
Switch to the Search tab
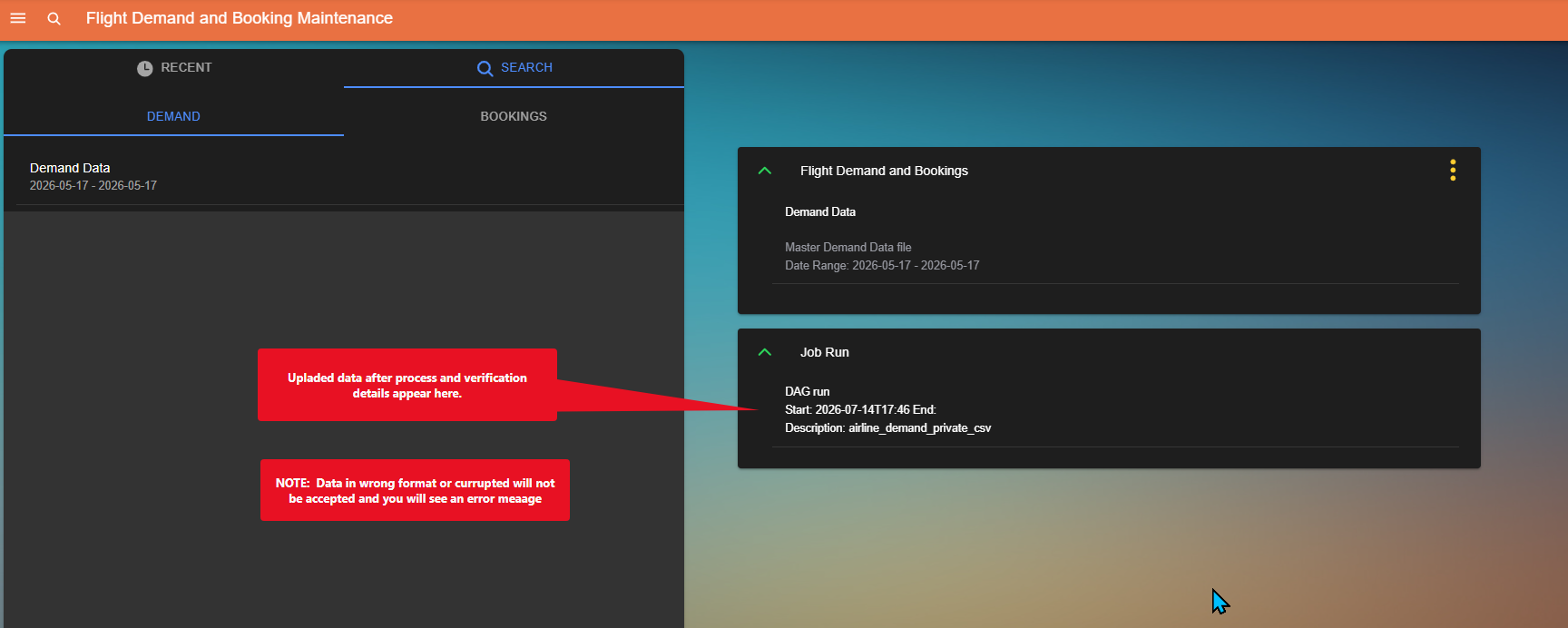514,68
